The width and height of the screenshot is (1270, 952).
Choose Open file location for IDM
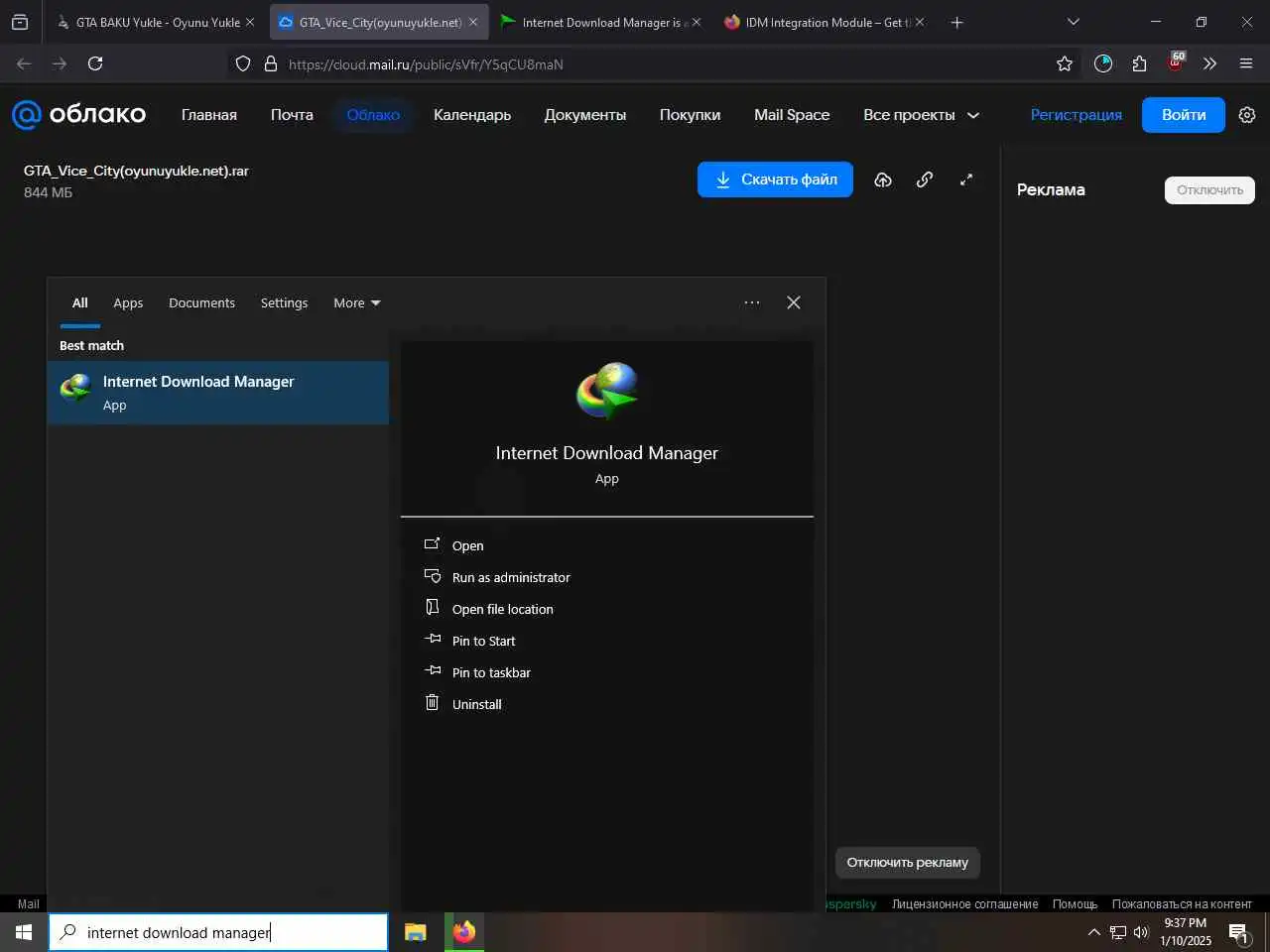coord(502,609)
